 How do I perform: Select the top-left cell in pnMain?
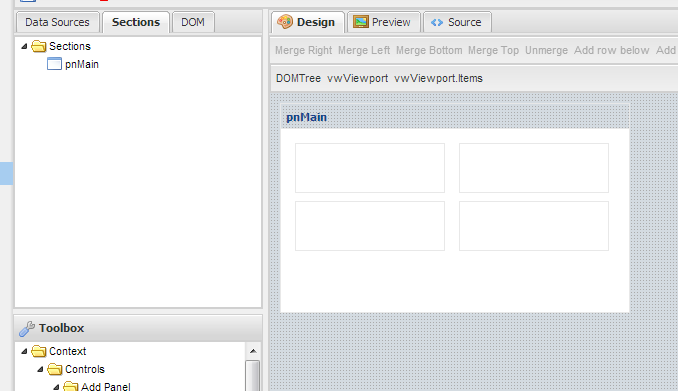[370, 168]
